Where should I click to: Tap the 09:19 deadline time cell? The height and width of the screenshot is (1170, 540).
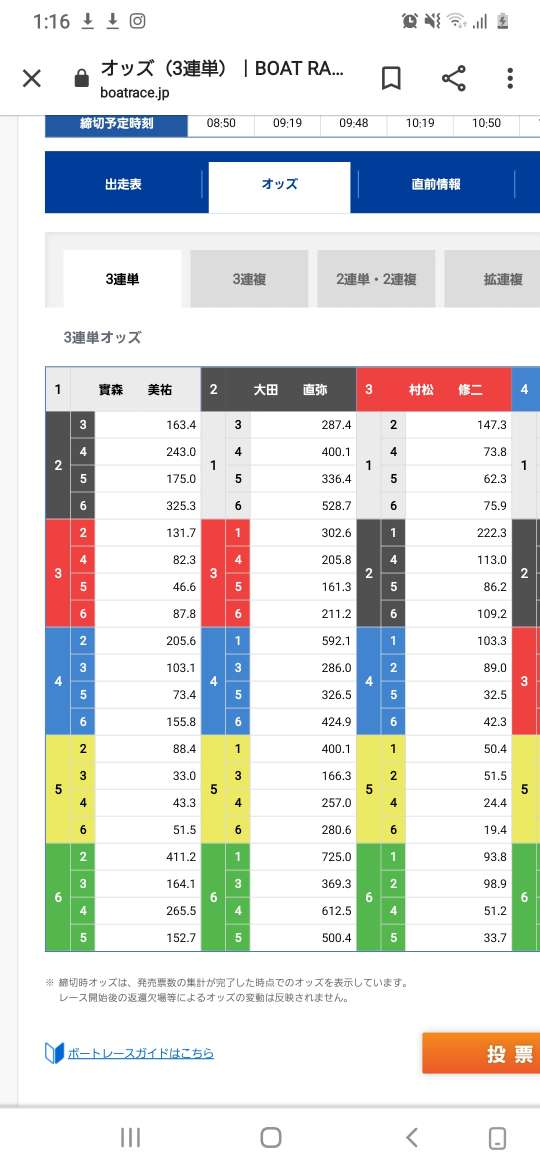click(x=287, y=123)
